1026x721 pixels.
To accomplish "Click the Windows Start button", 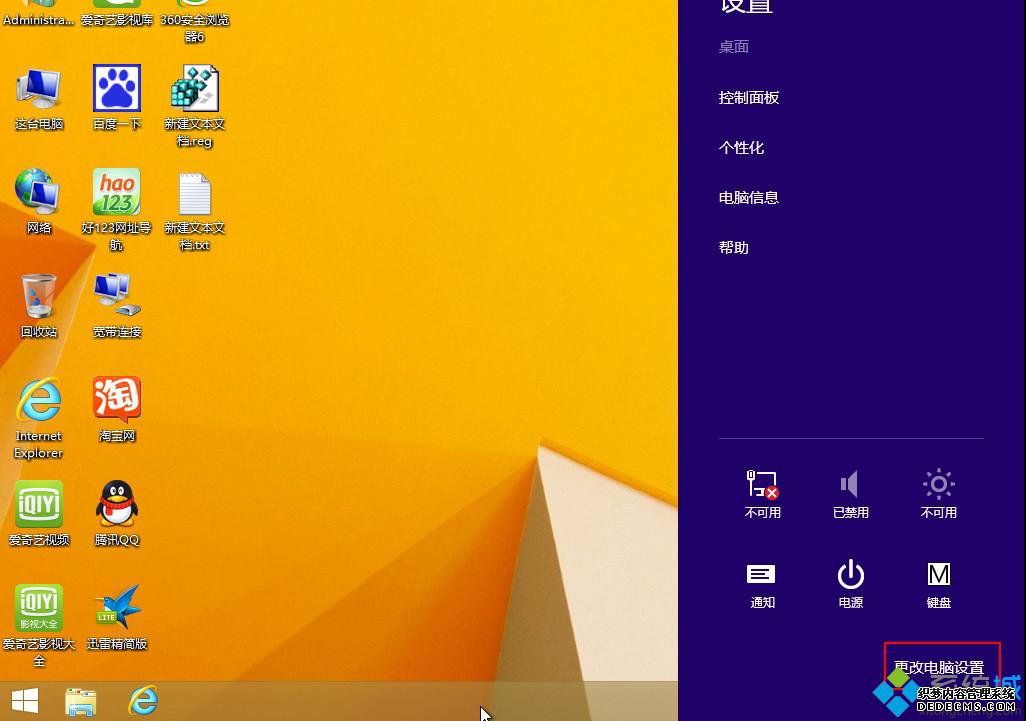I will pos(25,701).
